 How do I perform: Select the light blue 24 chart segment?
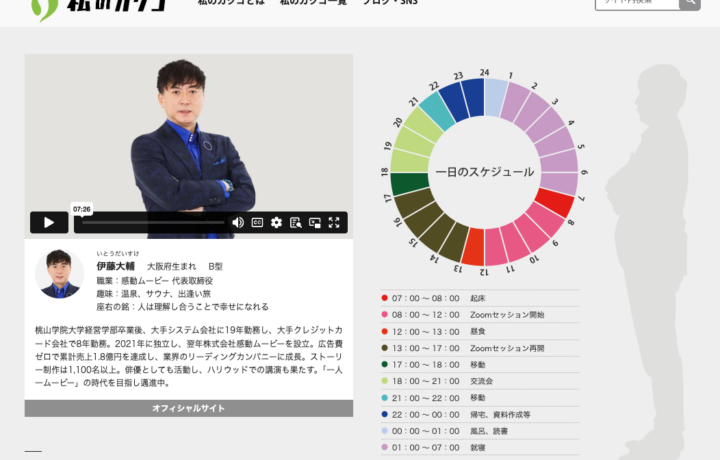point(496,98)
